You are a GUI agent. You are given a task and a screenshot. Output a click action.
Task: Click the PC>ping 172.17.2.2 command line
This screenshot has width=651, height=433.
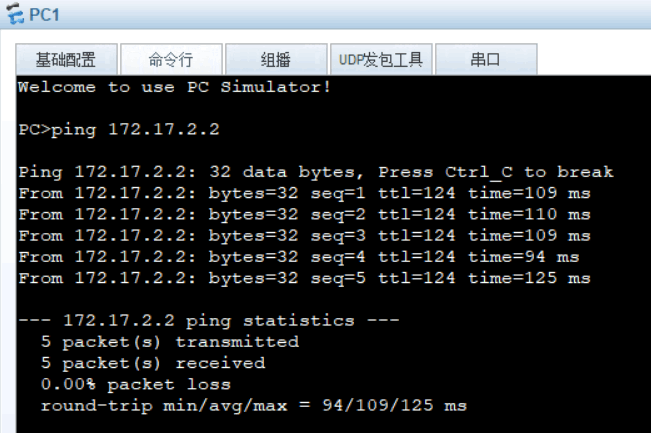click(119, 130)
